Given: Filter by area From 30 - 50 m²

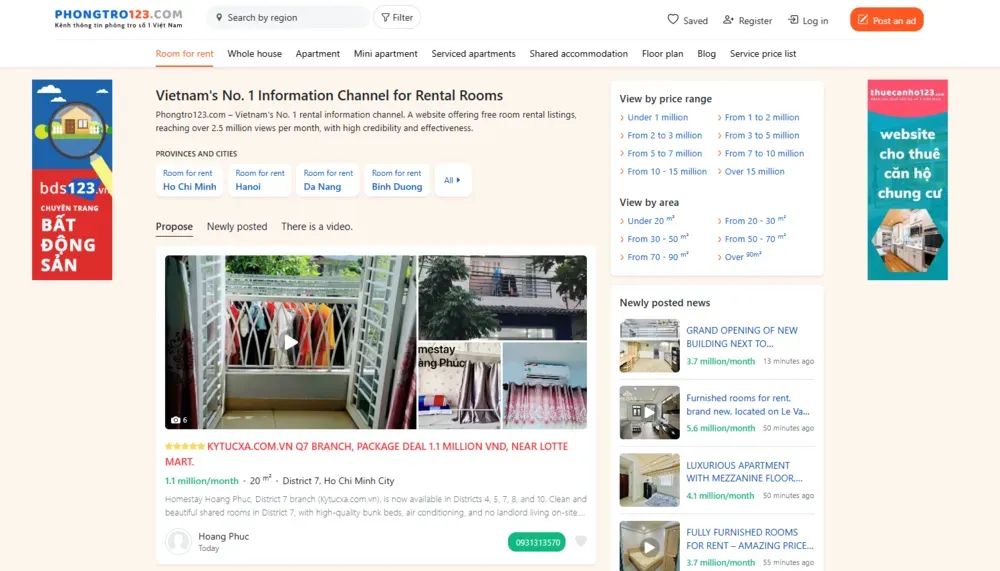Looking at the screenshot, I should click(658, 238).
